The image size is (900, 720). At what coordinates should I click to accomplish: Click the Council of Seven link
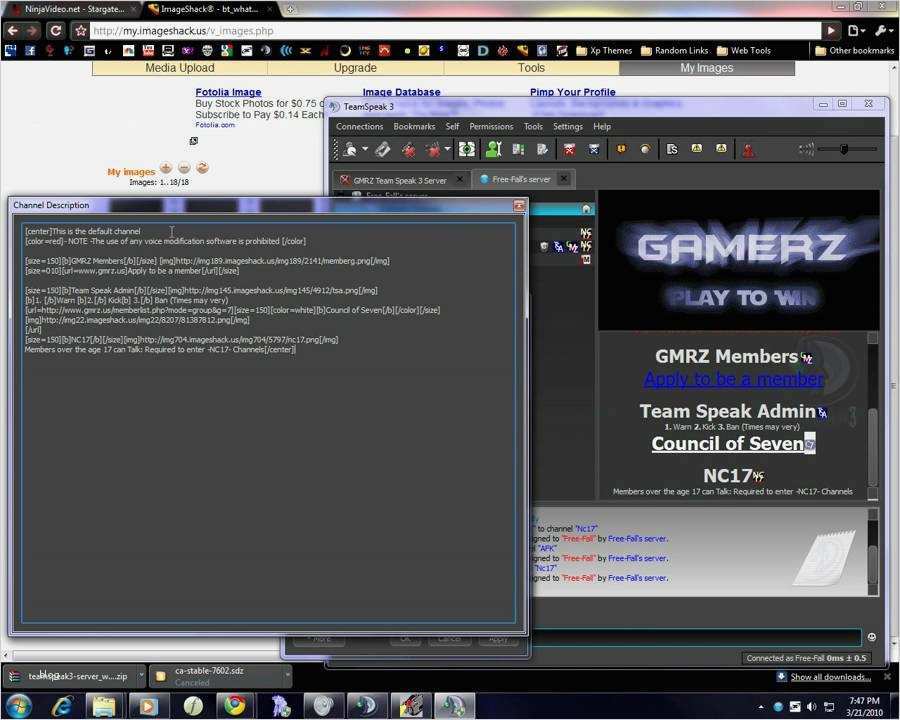727,443
